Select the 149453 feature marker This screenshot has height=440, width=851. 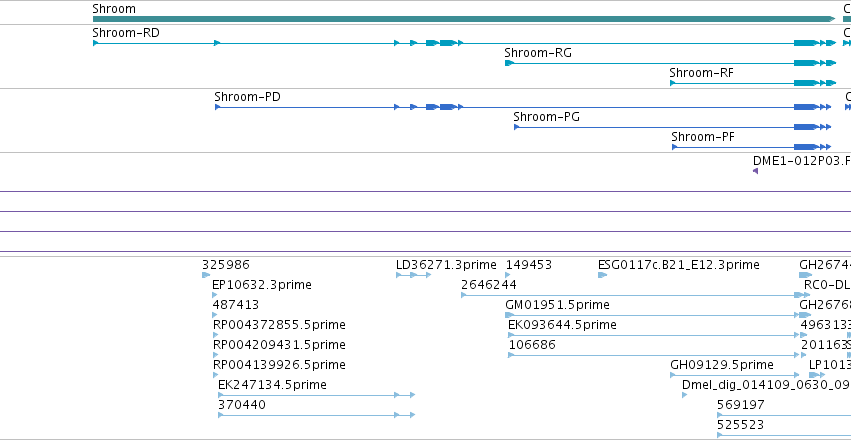click(x=508, y=275)
